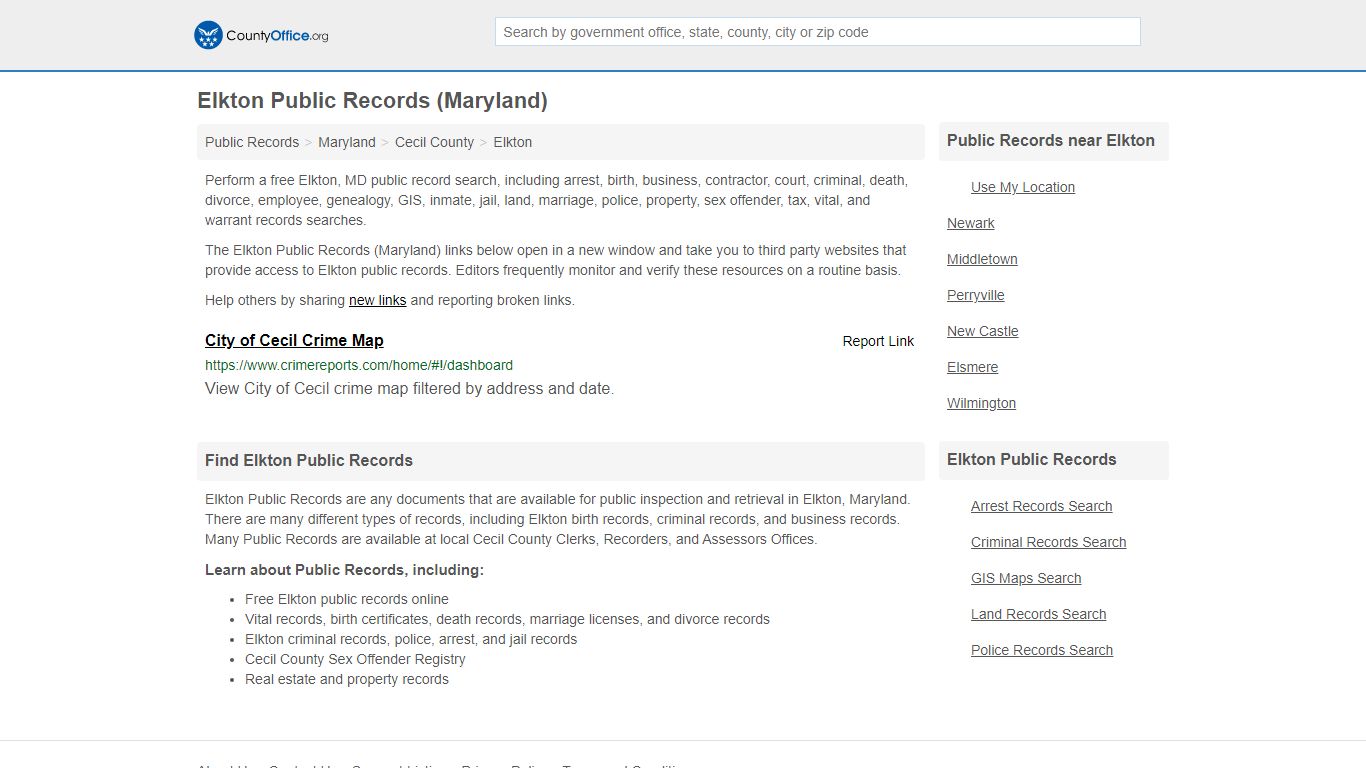
Task: Click 'Learn about Public Records, including:' text
Action: click(344, 570)
